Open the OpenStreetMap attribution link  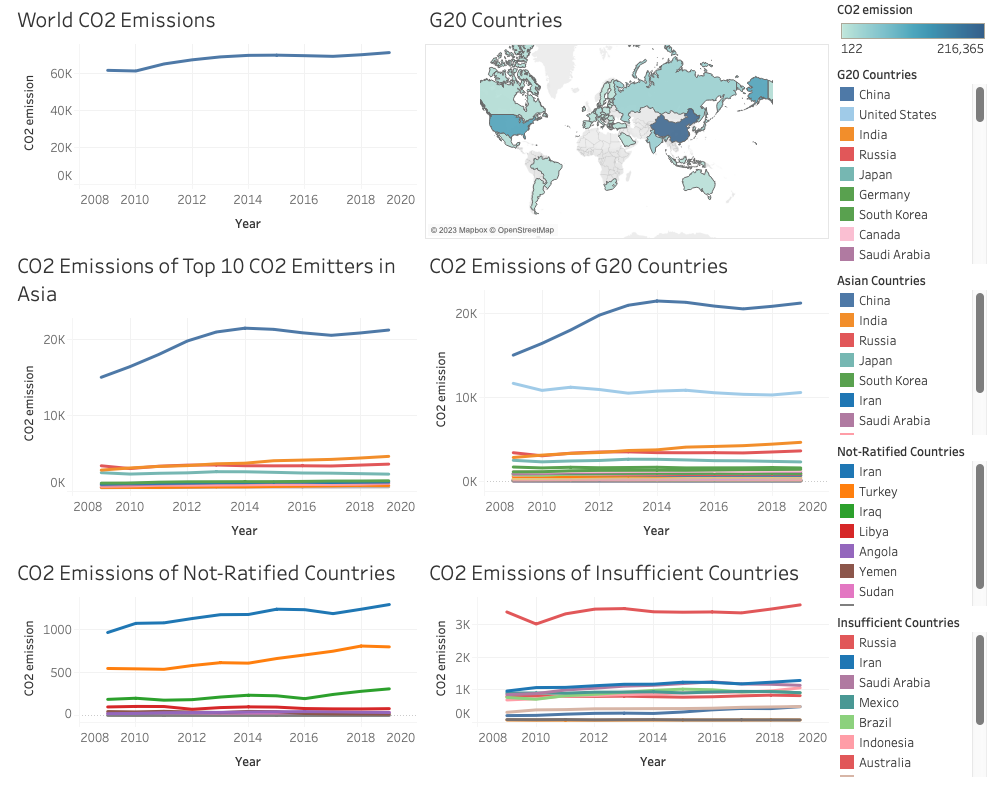(525, 230)
